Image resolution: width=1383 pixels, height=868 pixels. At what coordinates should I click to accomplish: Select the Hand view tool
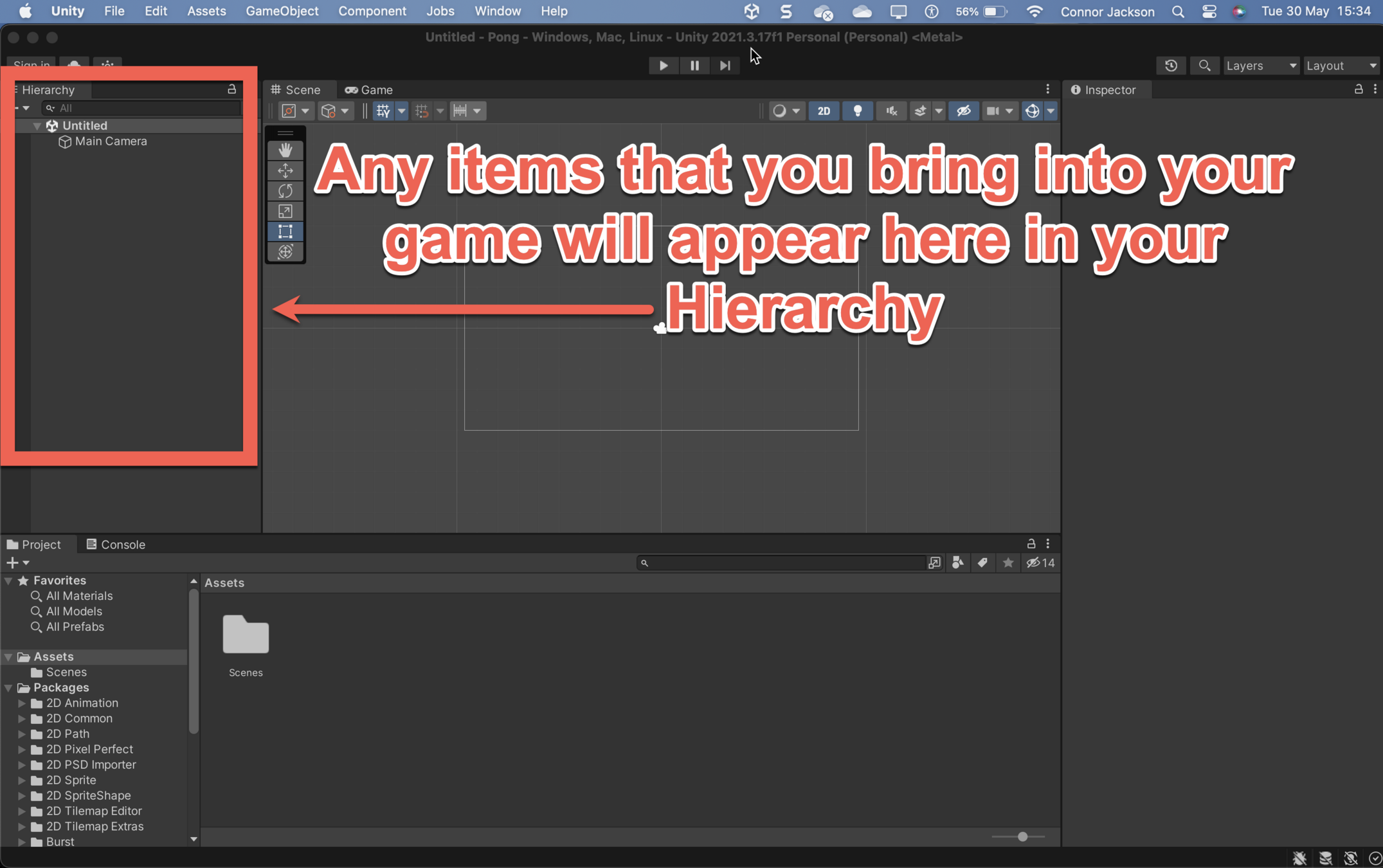pos(285,150)
